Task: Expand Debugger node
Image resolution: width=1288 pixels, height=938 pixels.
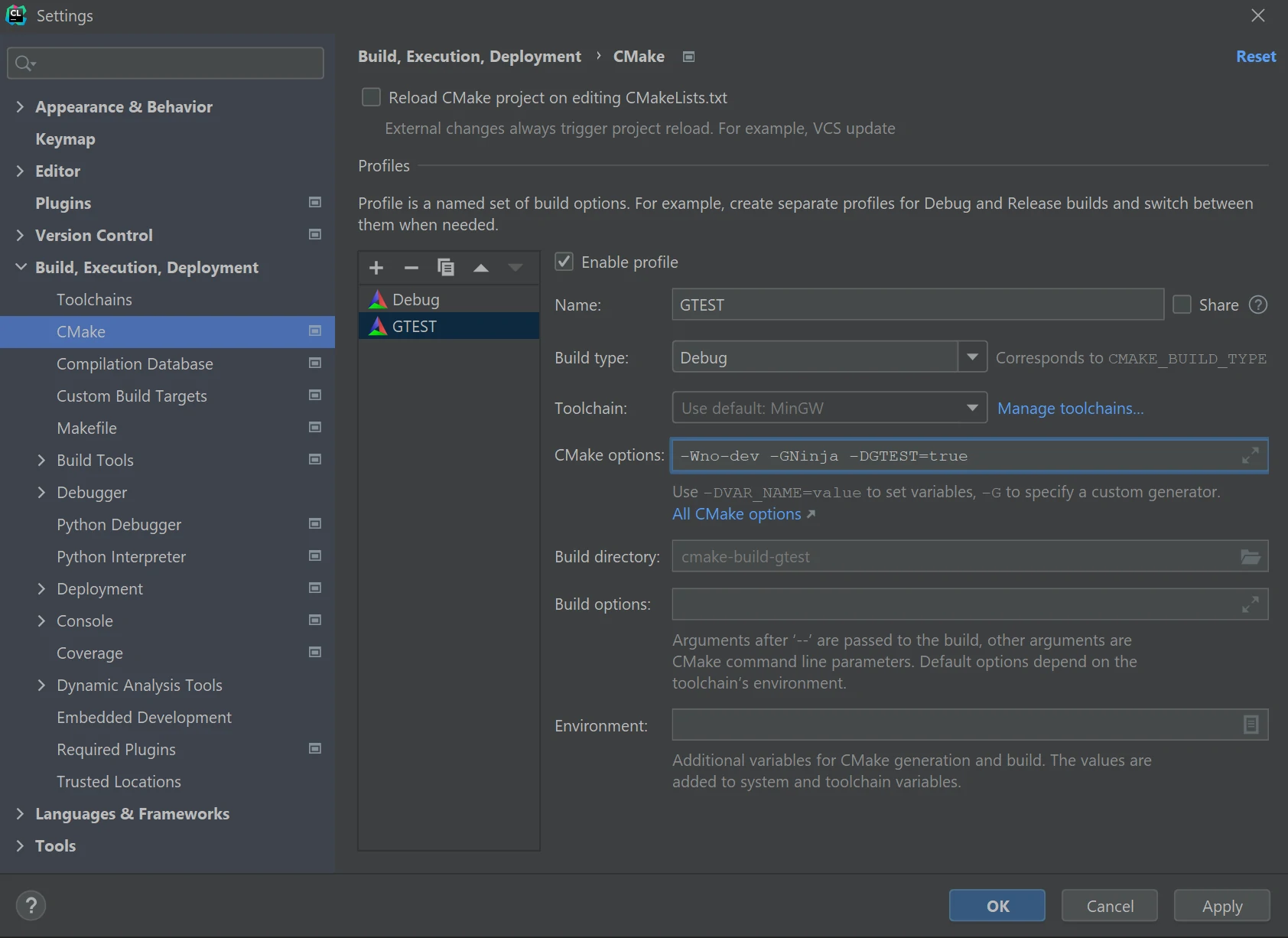Action: click(41, 492)
